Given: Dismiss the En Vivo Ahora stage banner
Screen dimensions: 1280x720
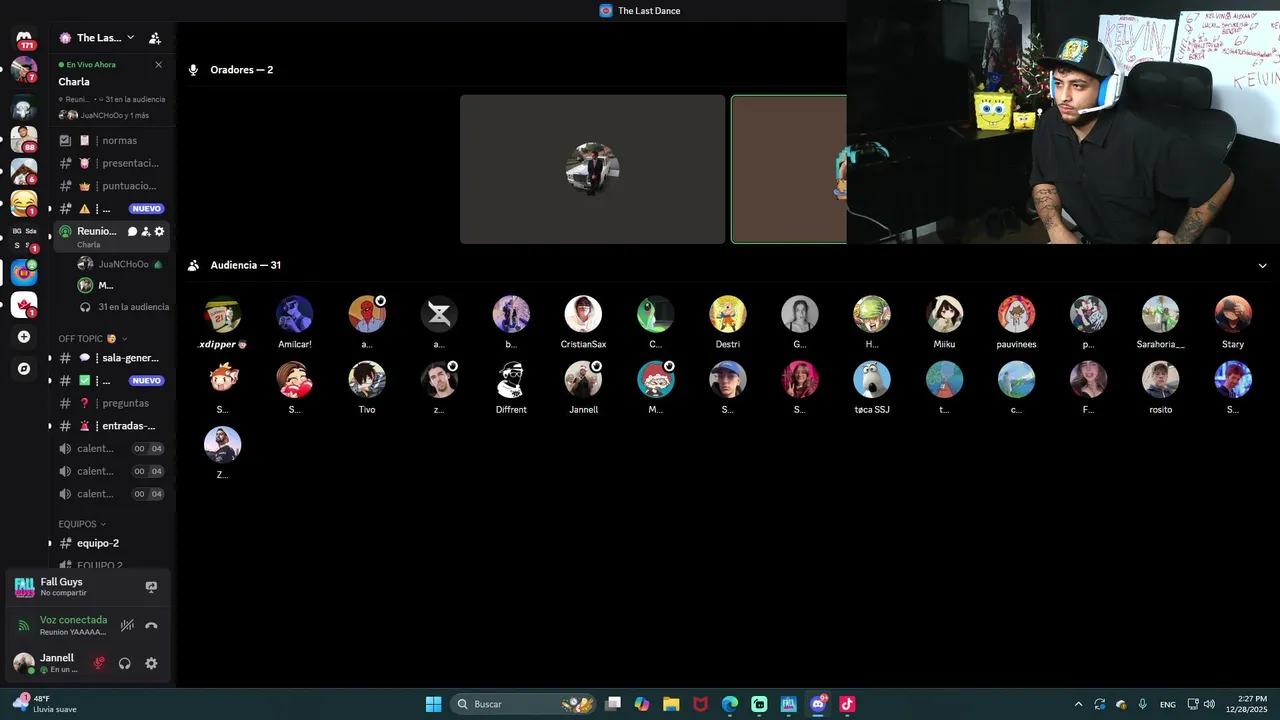Looking at the screenshot, I should [x=158, y=65].
